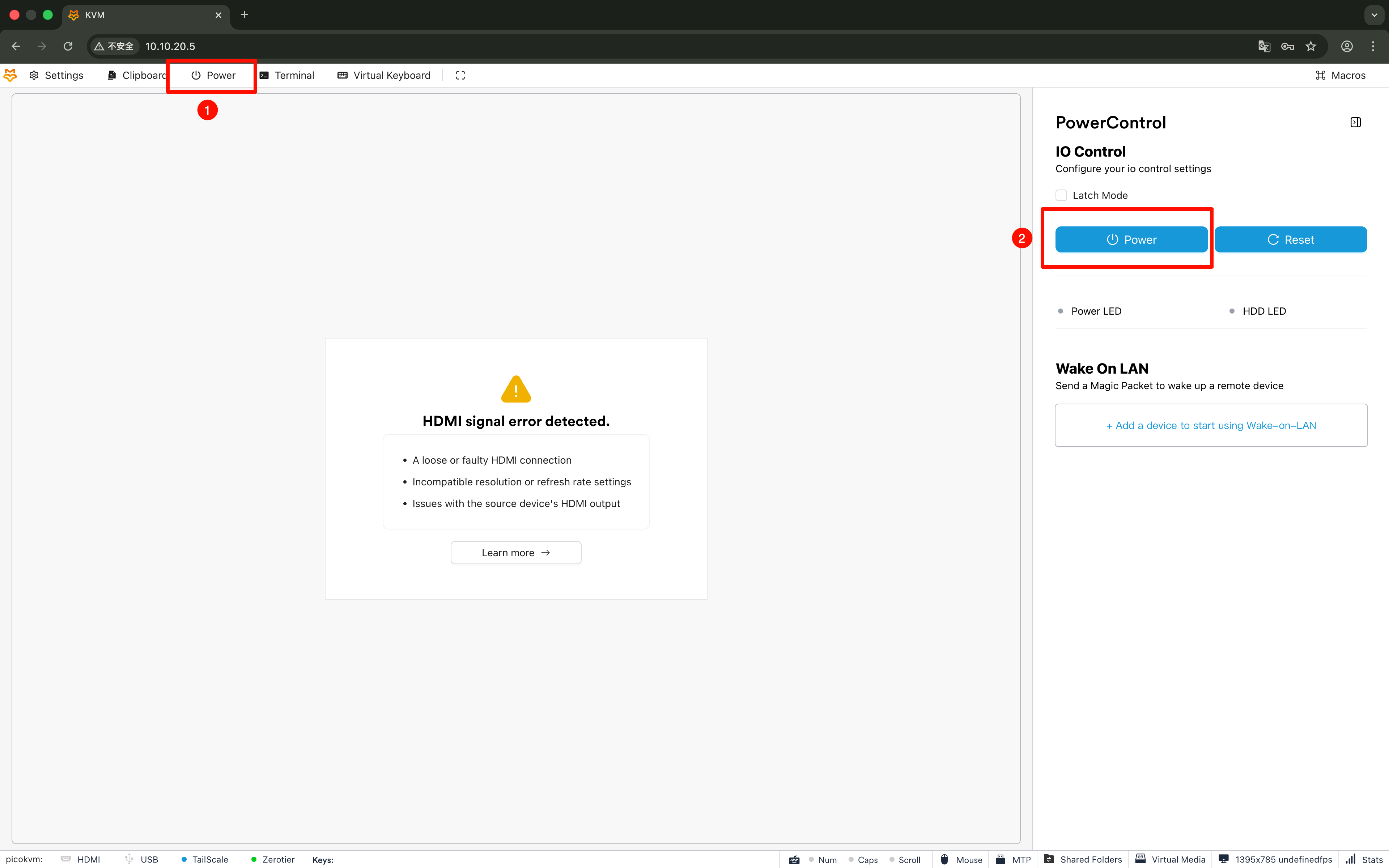The width and height of the screenshot is (1389, 868).
Task: Click the fullscreen icon in toolbar
Action: 460,75
